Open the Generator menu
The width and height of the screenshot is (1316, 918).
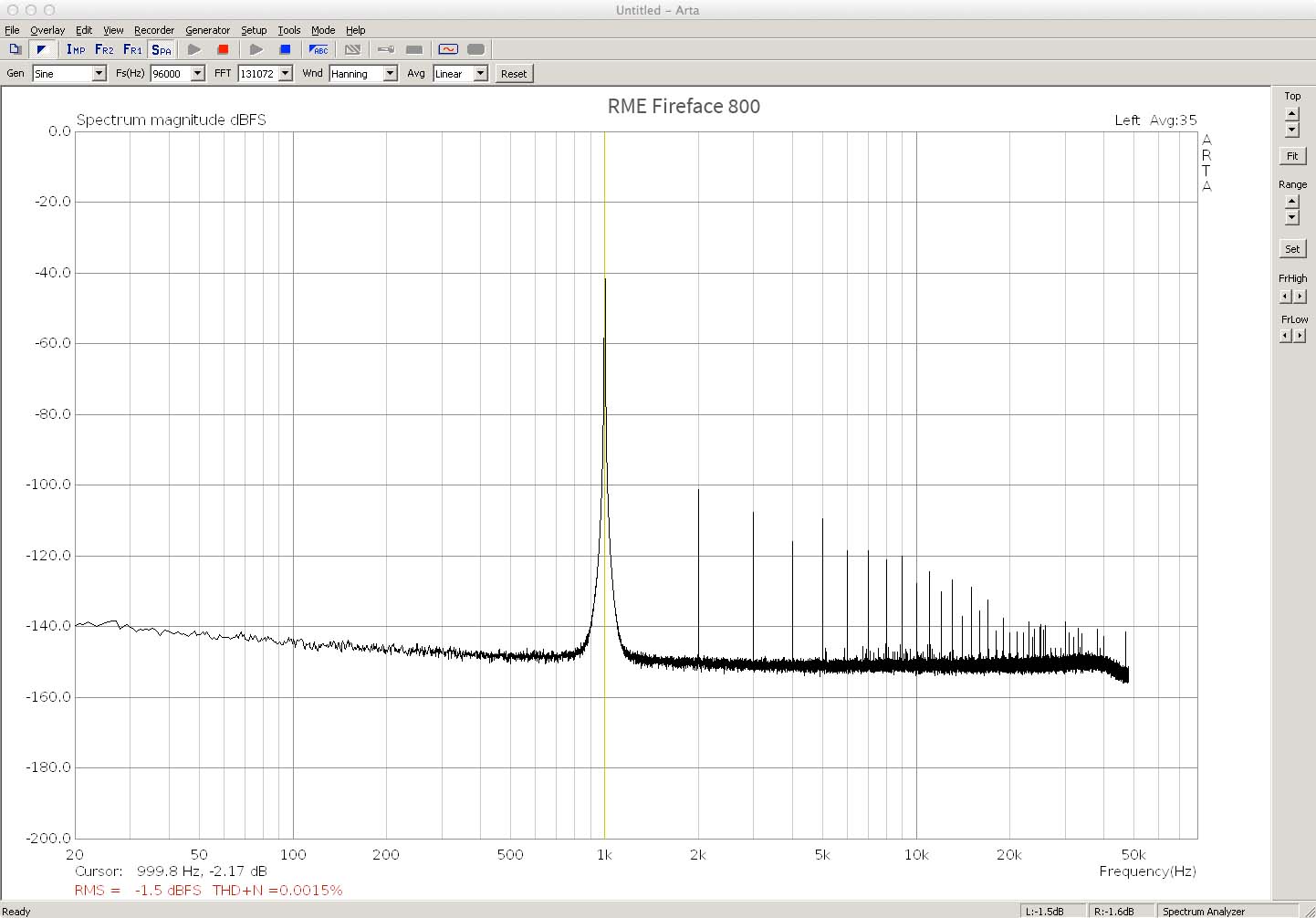click(208, 30)
